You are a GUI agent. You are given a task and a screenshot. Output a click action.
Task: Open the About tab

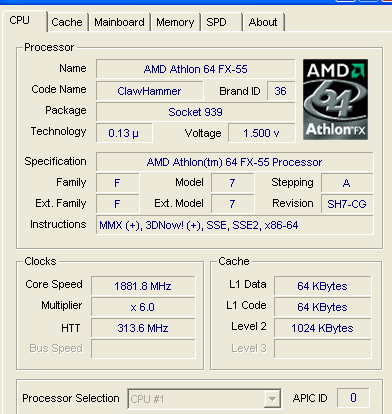[x=263, y=22]
